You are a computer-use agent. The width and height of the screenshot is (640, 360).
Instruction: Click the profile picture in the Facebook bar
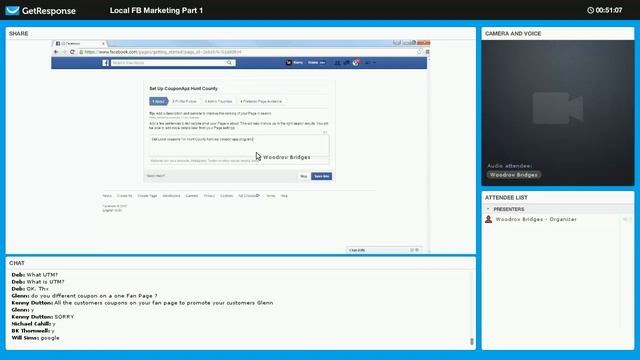(289, 62)
